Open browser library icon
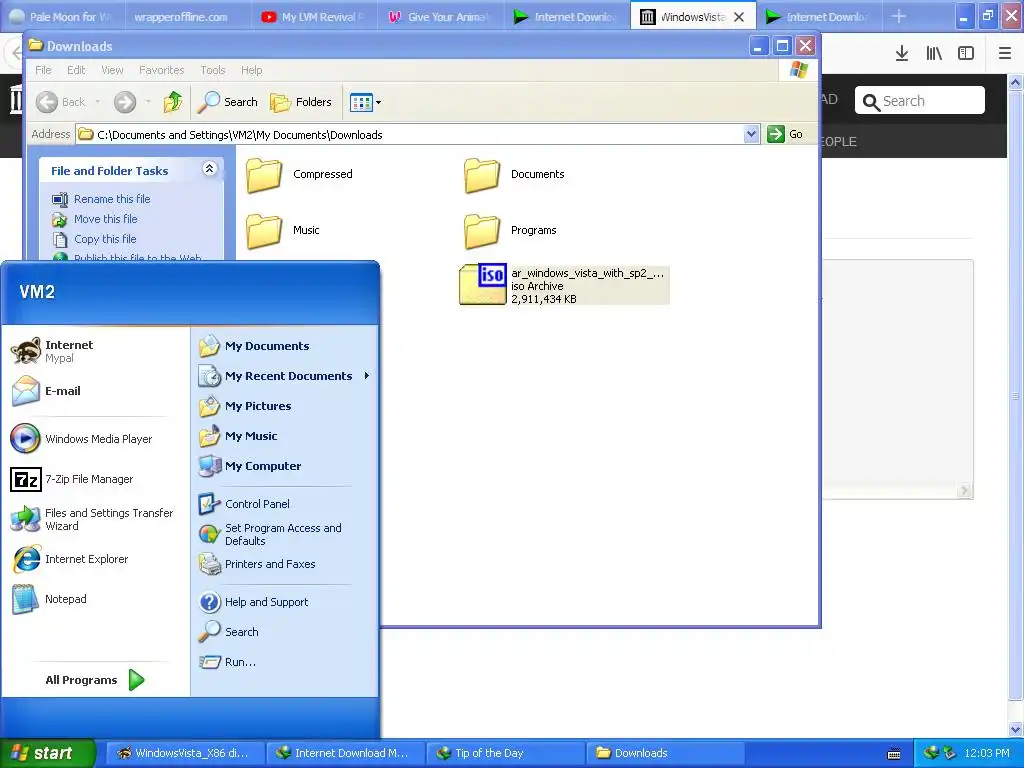This screenshot has height=768, width=1024. pyautogui.click(x=934, y=54)
